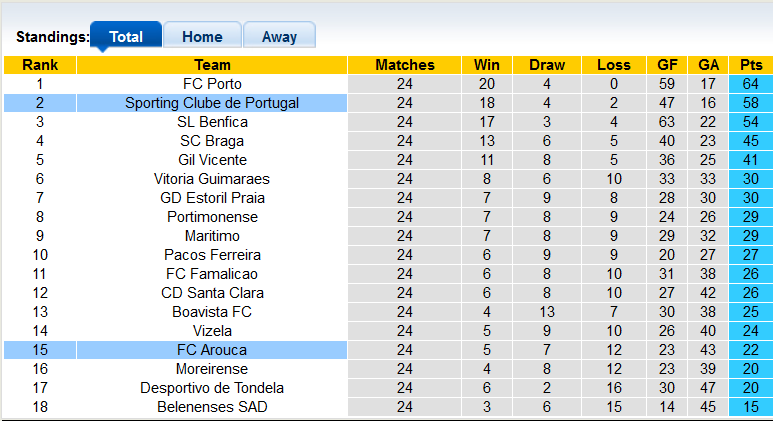Select Gil Vicente in the table
The height and width of the screenshot is (421, 773).
212,160
